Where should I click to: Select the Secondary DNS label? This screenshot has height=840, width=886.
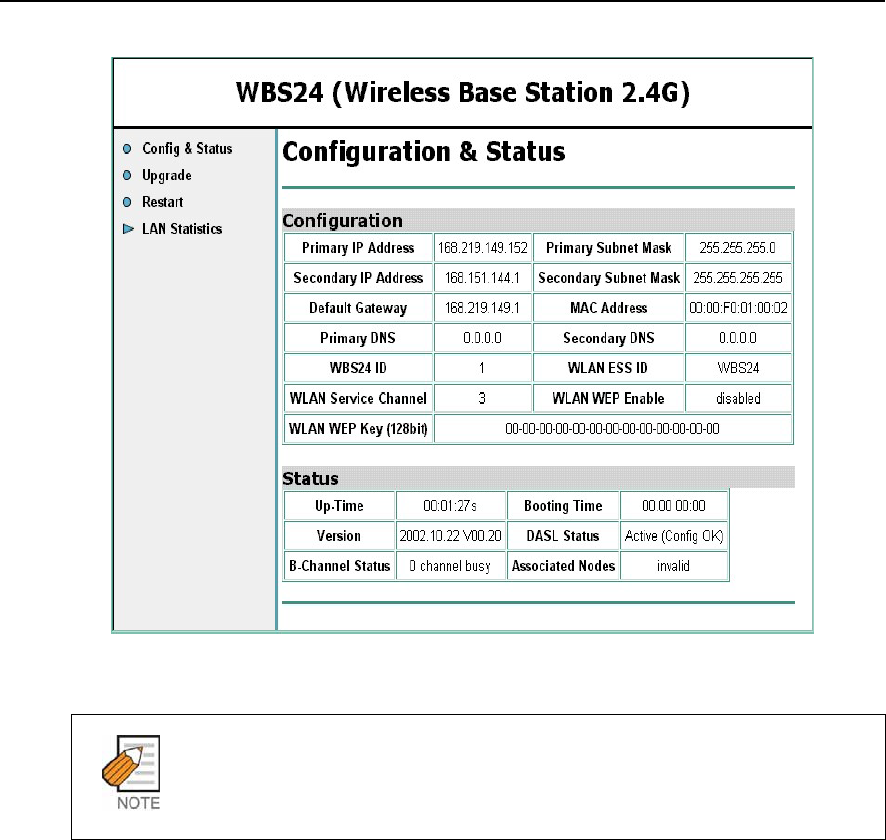click(x=609, y=338)
